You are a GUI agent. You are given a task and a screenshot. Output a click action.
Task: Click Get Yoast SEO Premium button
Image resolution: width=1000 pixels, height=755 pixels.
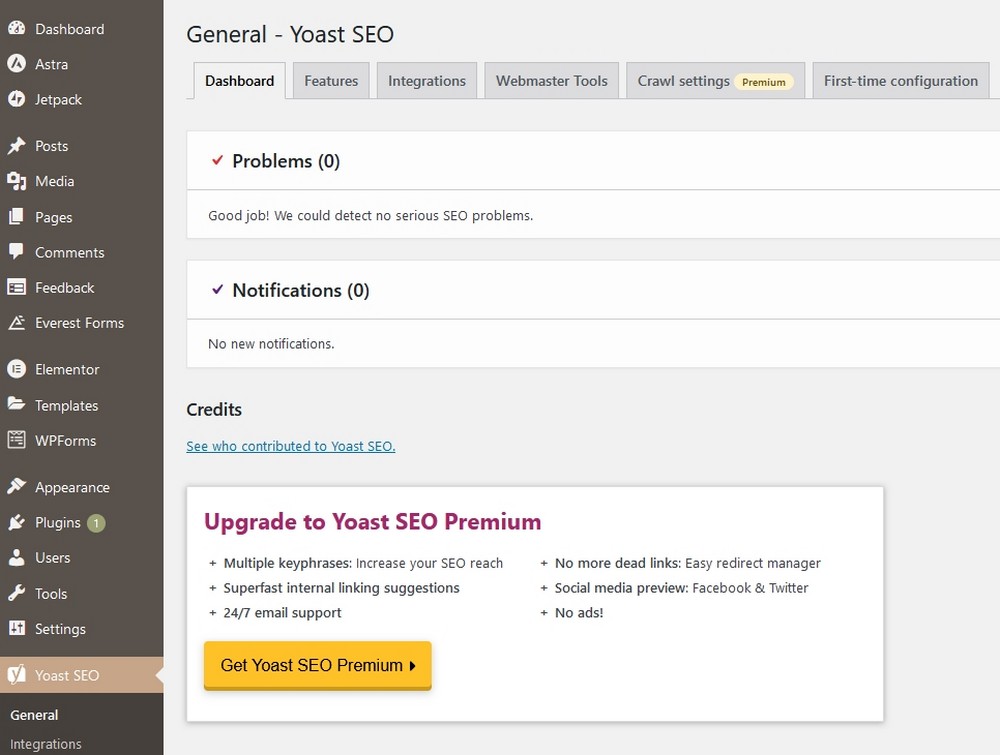pos(318,665)
